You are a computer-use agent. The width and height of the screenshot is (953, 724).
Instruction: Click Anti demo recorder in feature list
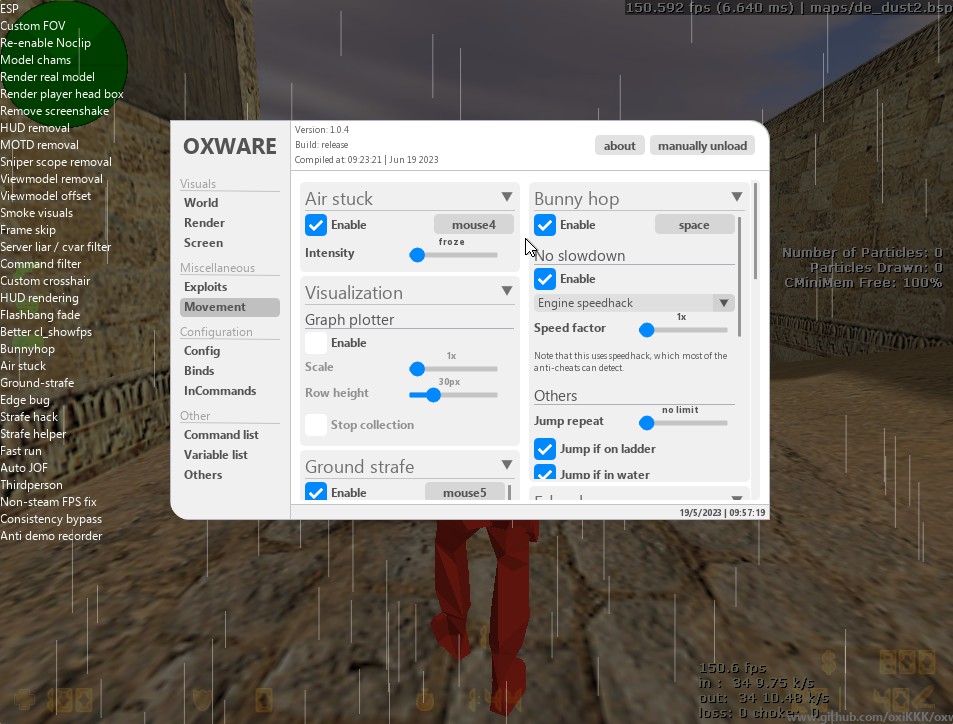coord(51,536)
